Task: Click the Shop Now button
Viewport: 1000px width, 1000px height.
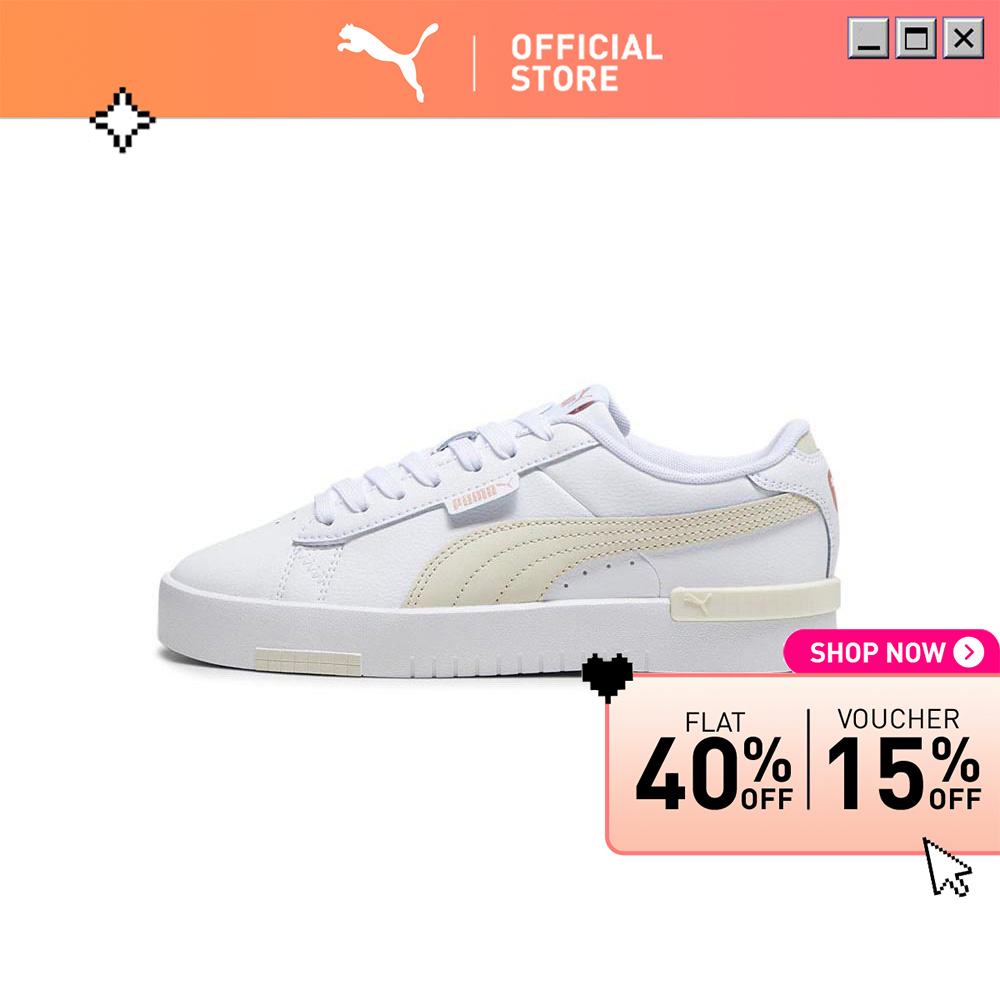Action: tap(892, 652)
